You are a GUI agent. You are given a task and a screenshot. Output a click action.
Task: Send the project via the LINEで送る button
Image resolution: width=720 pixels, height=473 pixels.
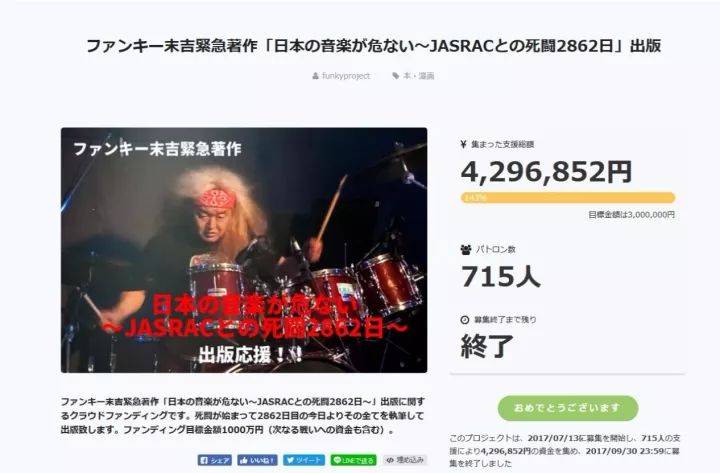[x=353, y=460]
